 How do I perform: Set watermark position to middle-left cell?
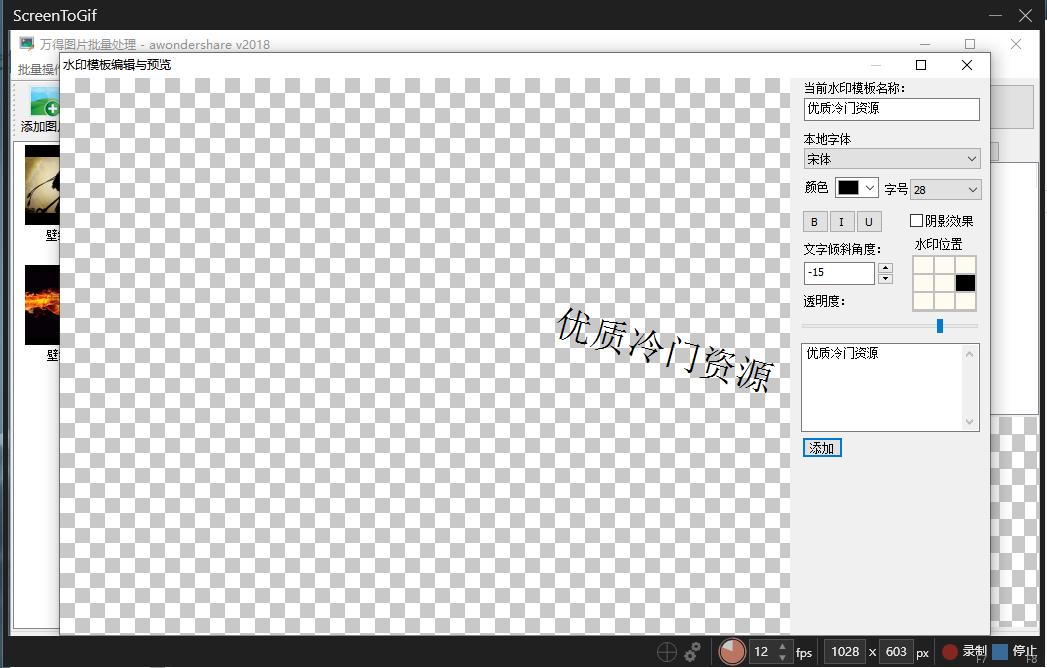point(923,283)
